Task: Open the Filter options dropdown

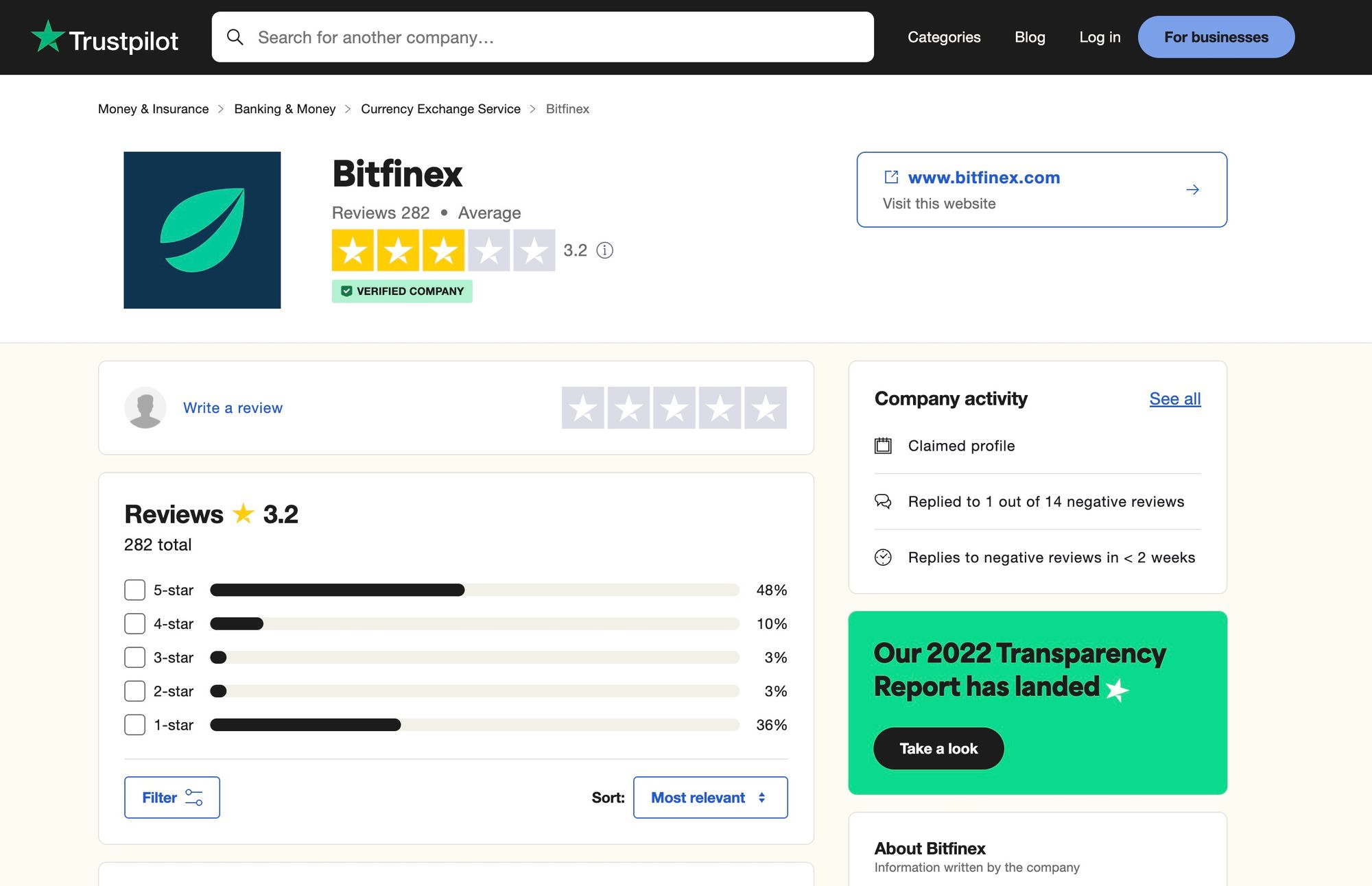Action: [x=171, y=797]
